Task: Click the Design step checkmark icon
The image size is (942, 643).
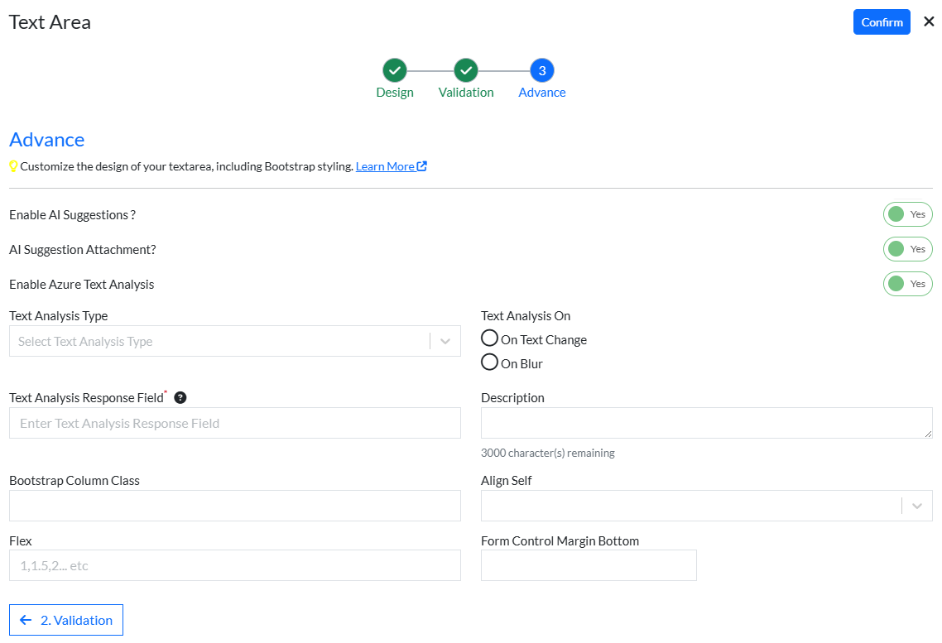Action: pyautogui.click(x=394, y=70)
